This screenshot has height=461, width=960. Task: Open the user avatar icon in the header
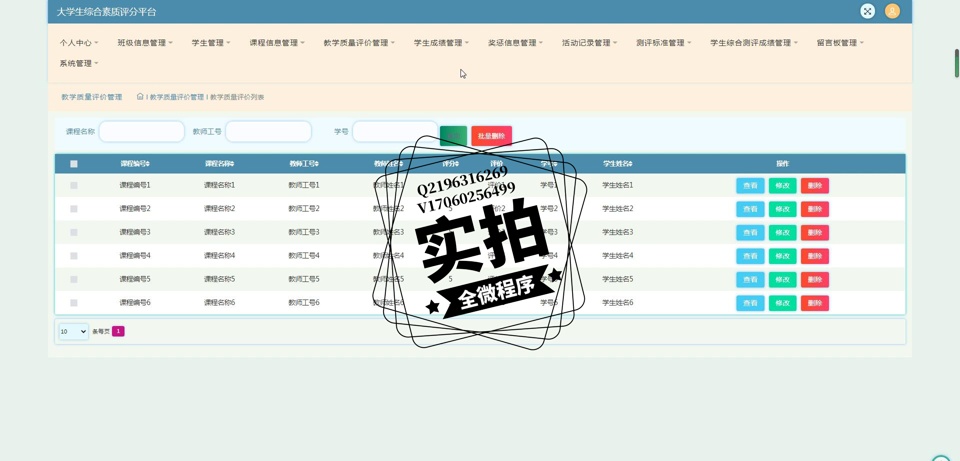pyautogui.click(x=892, y=11)
